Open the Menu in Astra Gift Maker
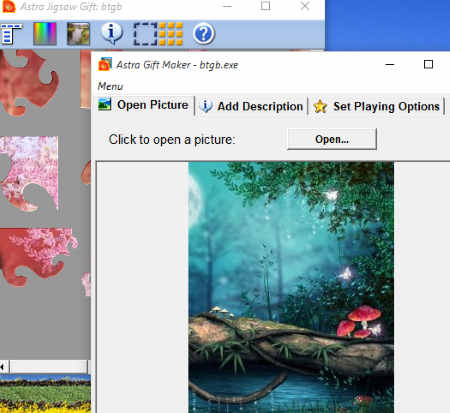 [x=110, y=86]
